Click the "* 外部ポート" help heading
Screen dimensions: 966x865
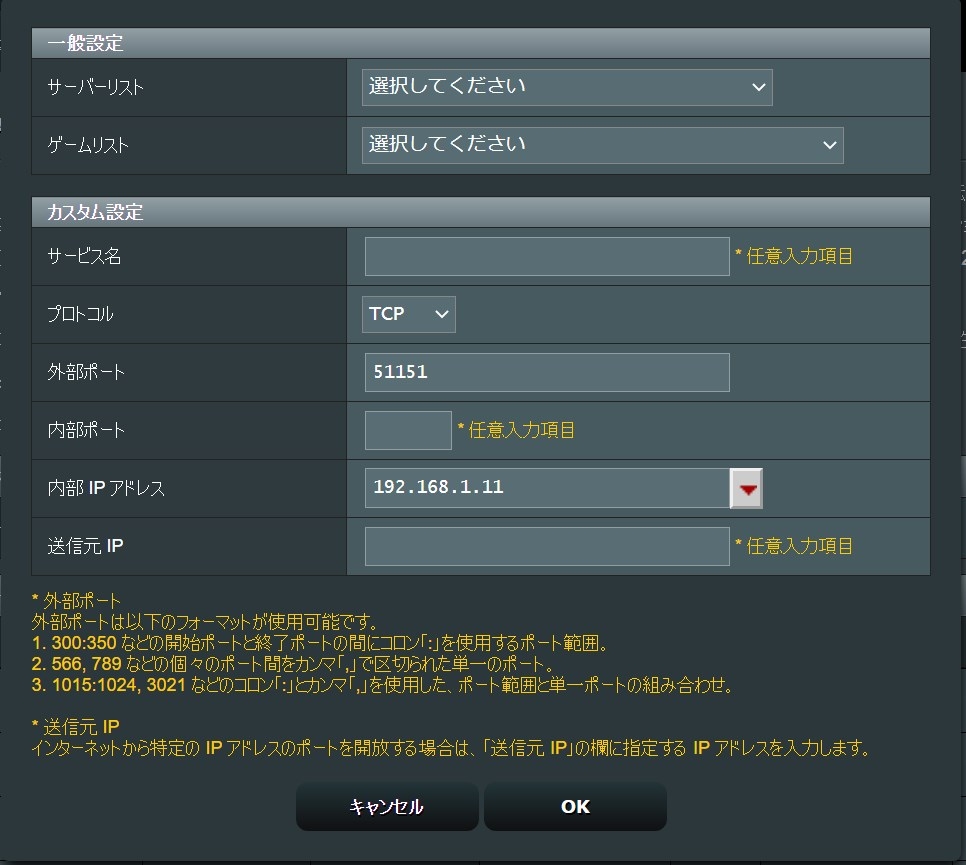pos(76,601)
